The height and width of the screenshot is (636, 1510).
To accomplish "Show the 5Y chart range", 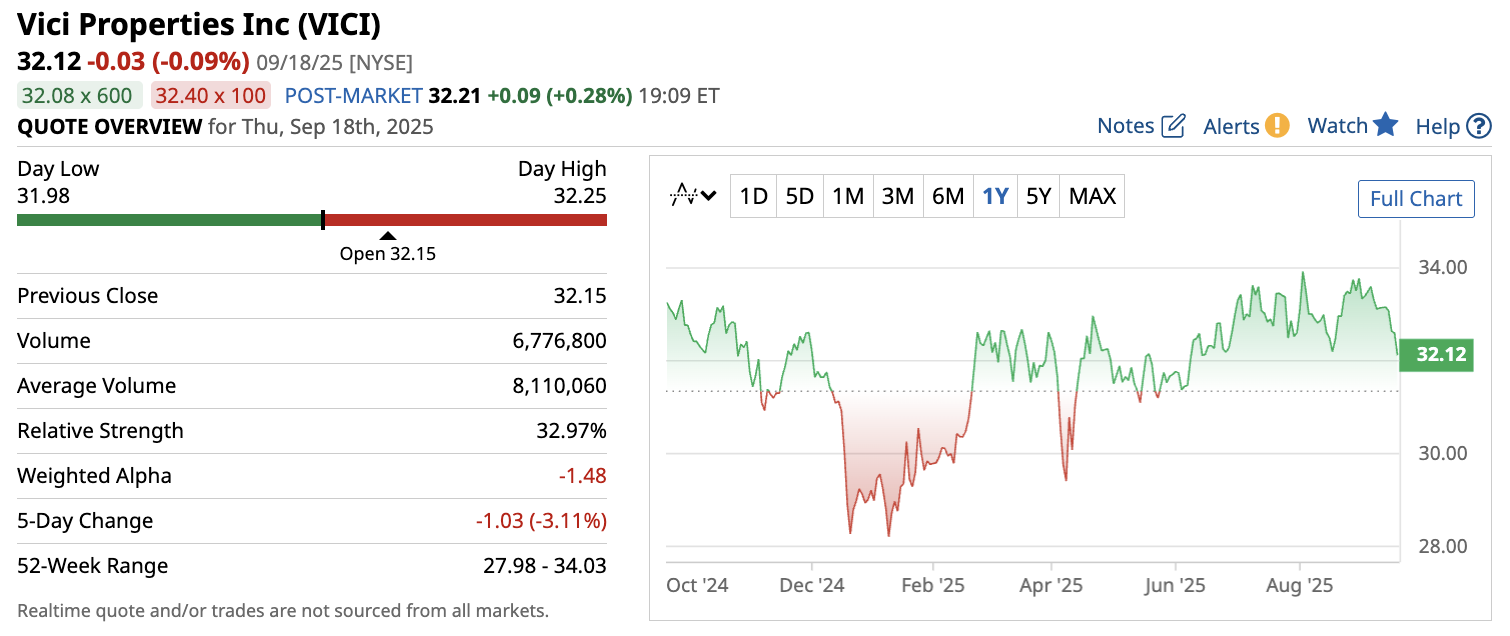I will coord(1039,196).
